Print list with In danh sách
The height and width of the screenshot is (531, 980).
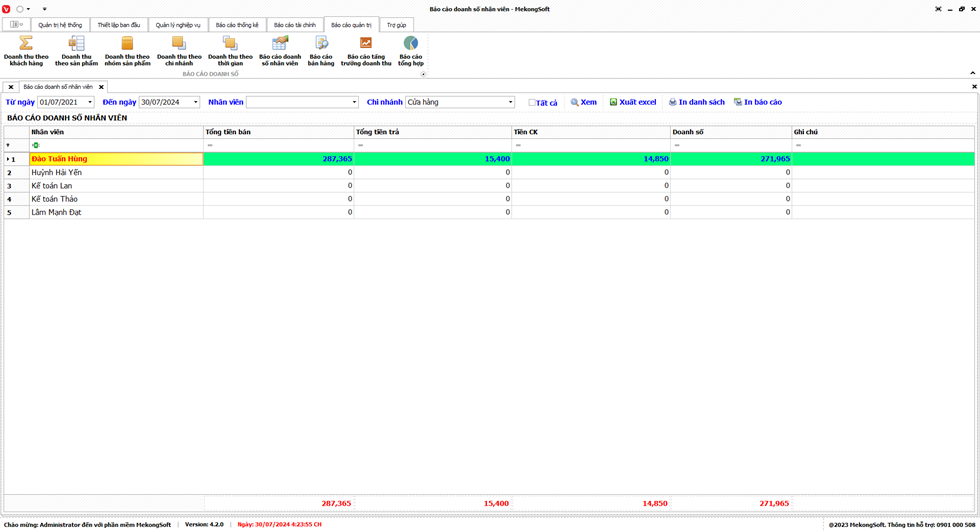[x=697, y=102]
